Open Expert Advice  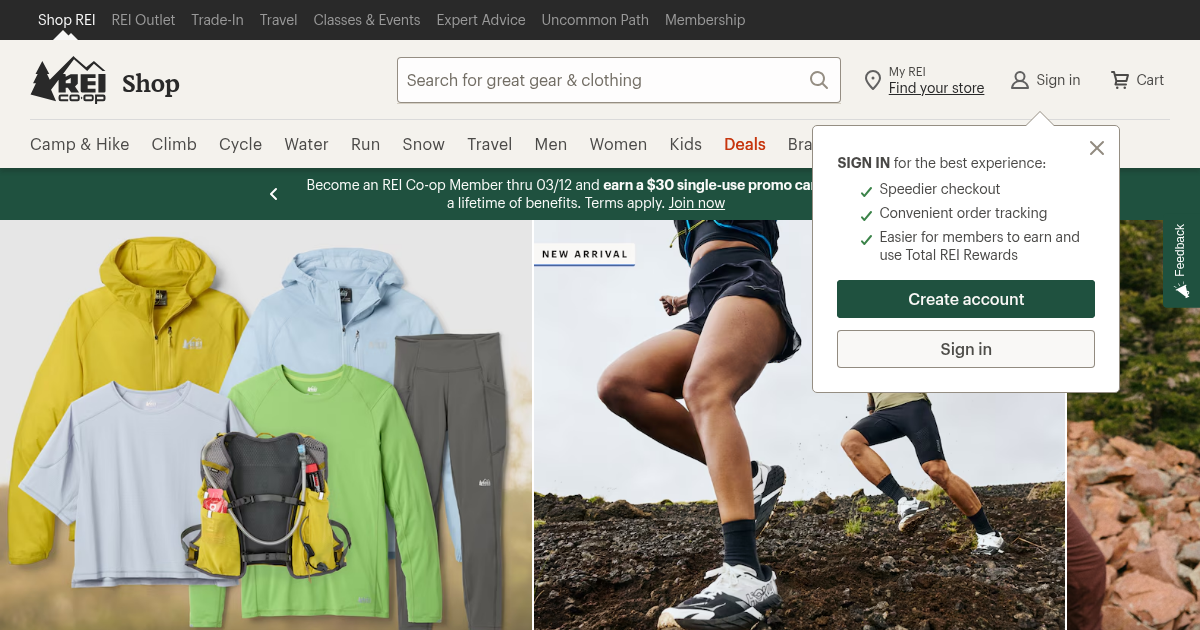[481, 20]
